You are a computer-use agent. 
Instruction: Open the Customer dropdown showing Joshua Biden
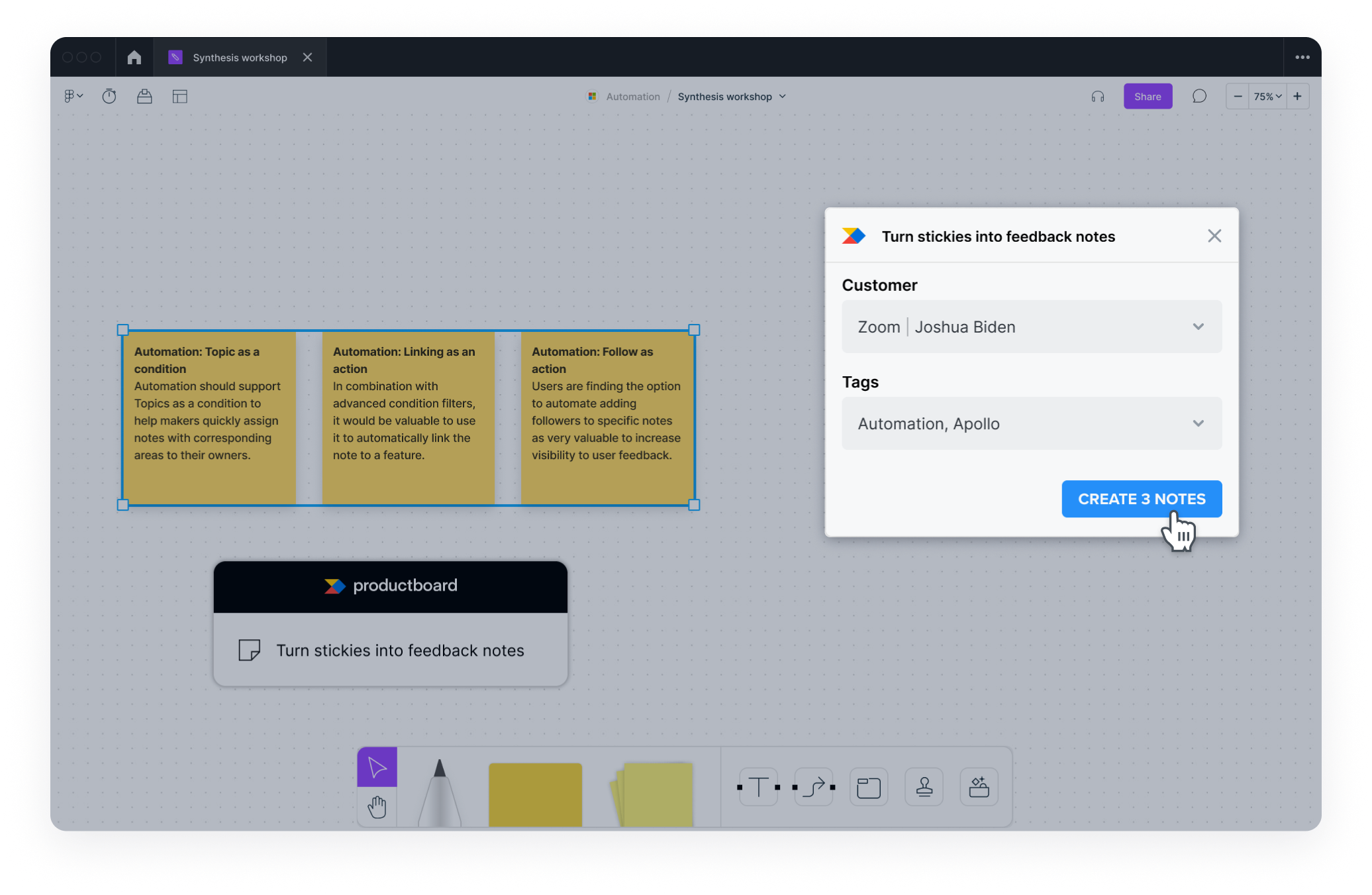pyautogui.click(x=1032, y=327)
